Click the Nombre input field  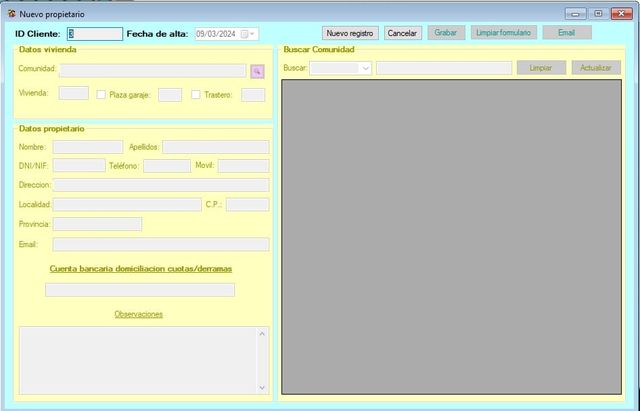pyautogui.click(x=88, y=147)
